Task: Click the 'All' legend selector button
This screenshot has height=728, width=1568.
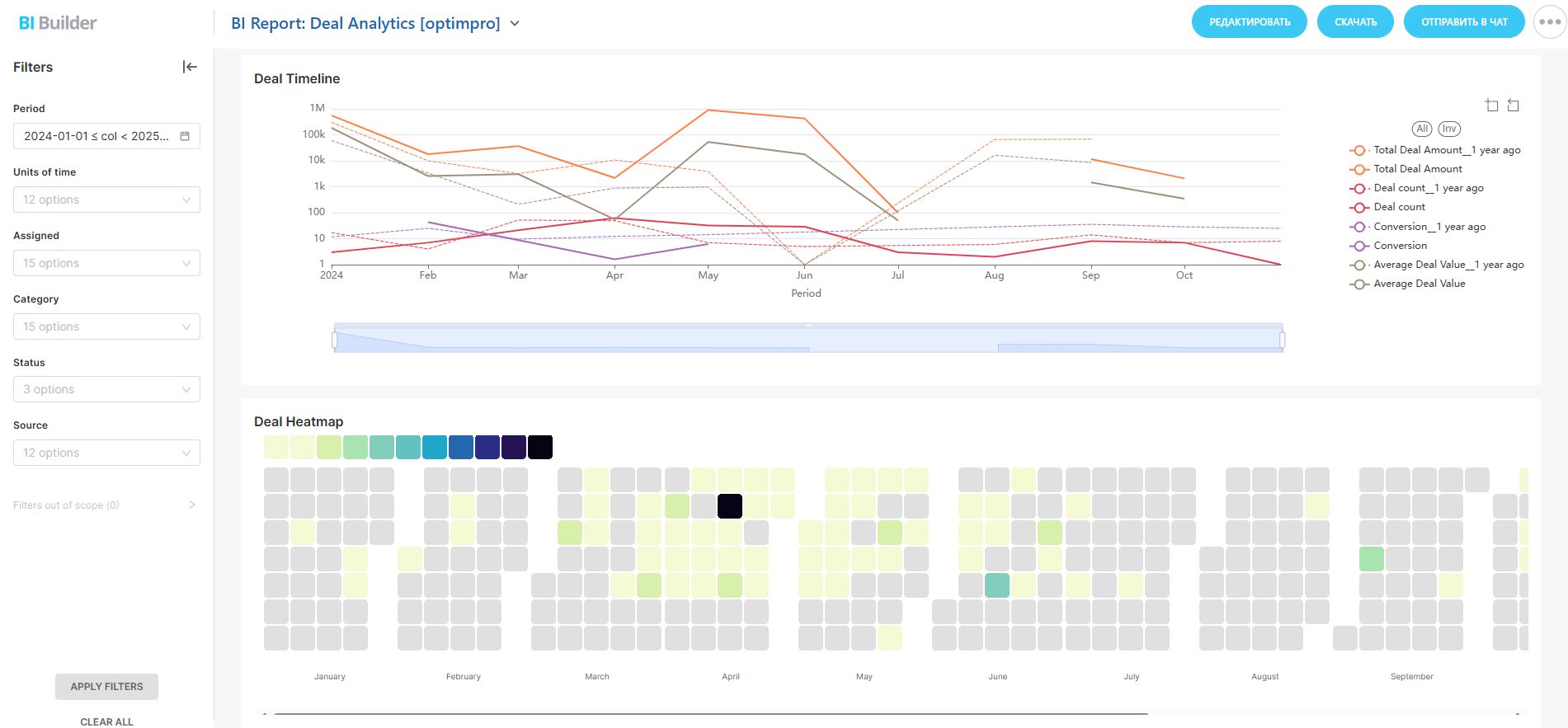Action: click(x=1422, y=129)
